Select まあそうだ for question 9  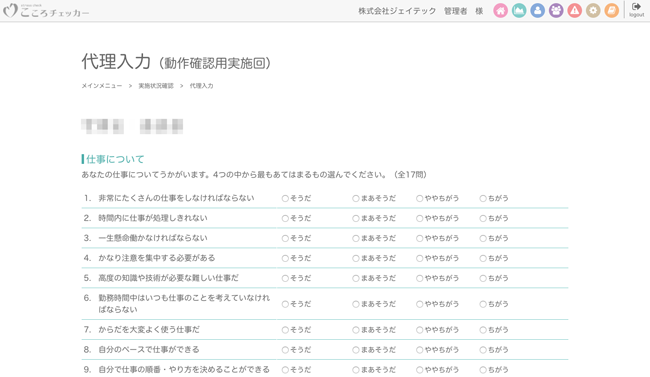[x=356, y=370]
